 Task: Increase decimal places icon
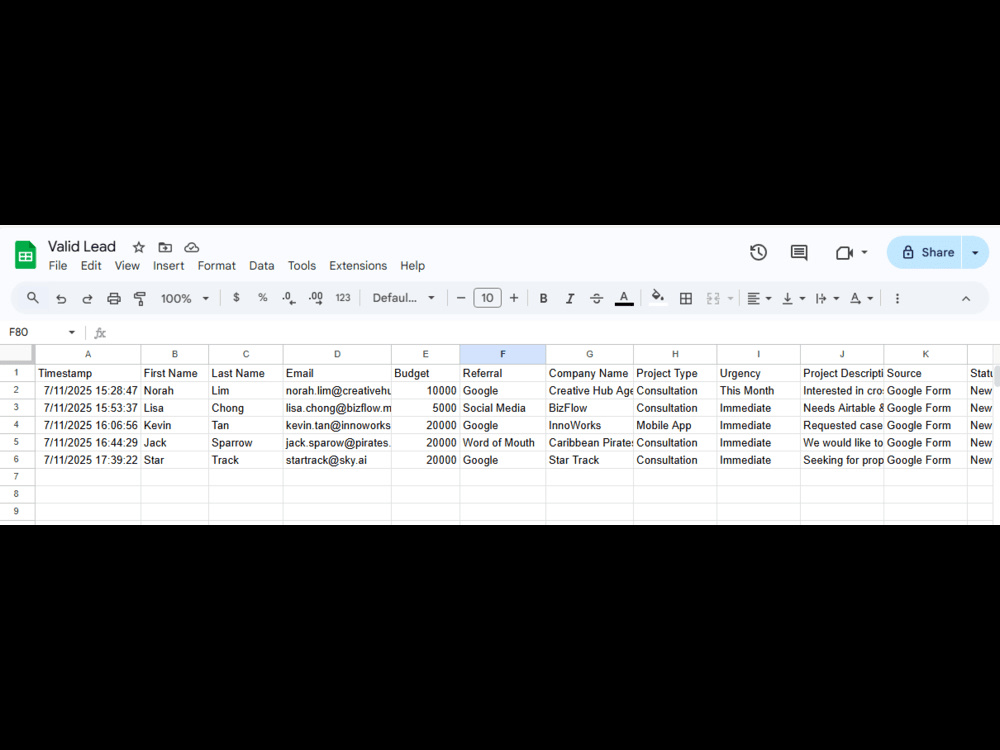coord(316,298)
